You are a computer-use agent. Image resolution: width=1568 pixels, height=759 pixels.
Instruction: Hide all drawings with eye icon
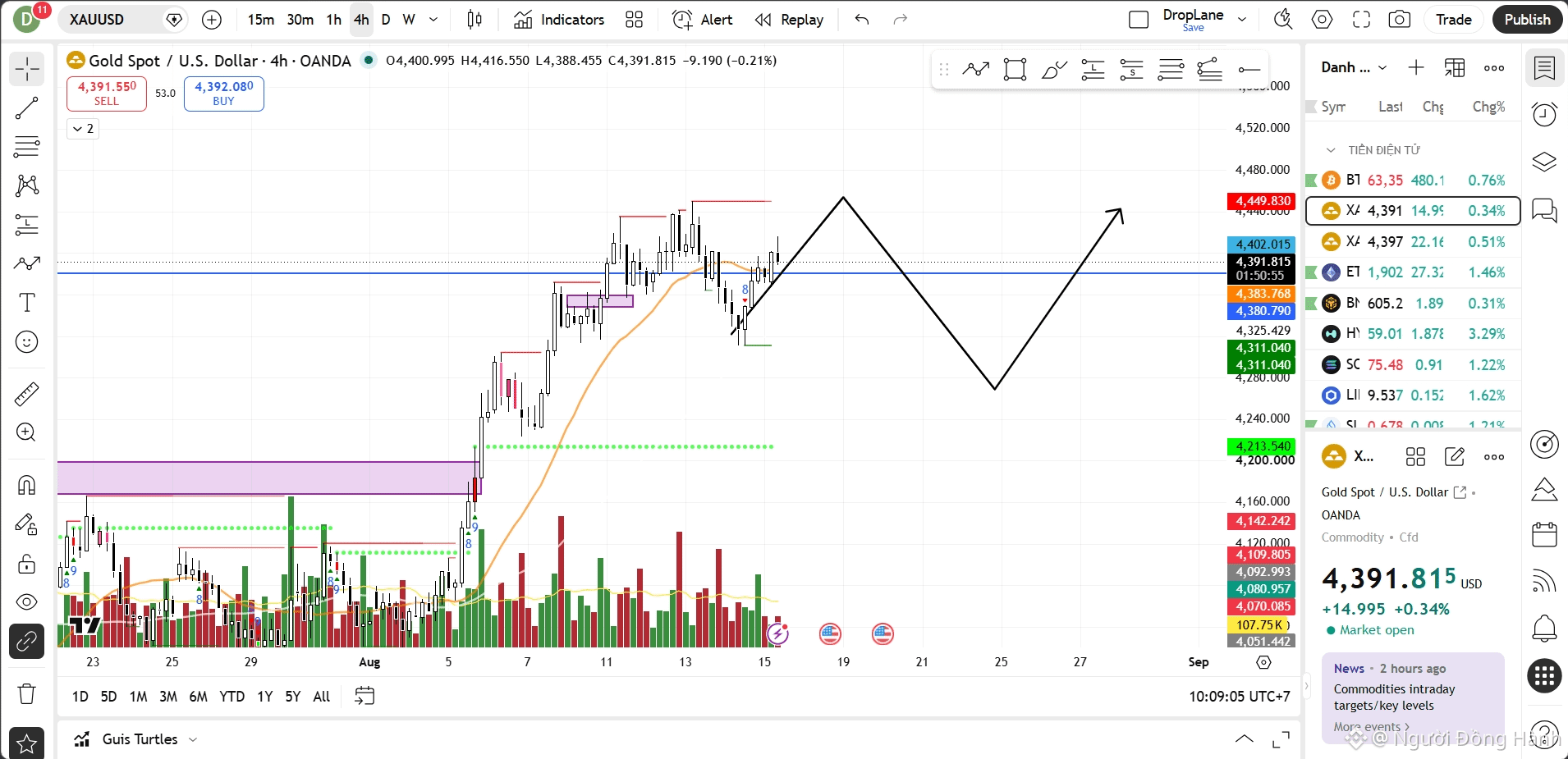(x=27, y=602)
